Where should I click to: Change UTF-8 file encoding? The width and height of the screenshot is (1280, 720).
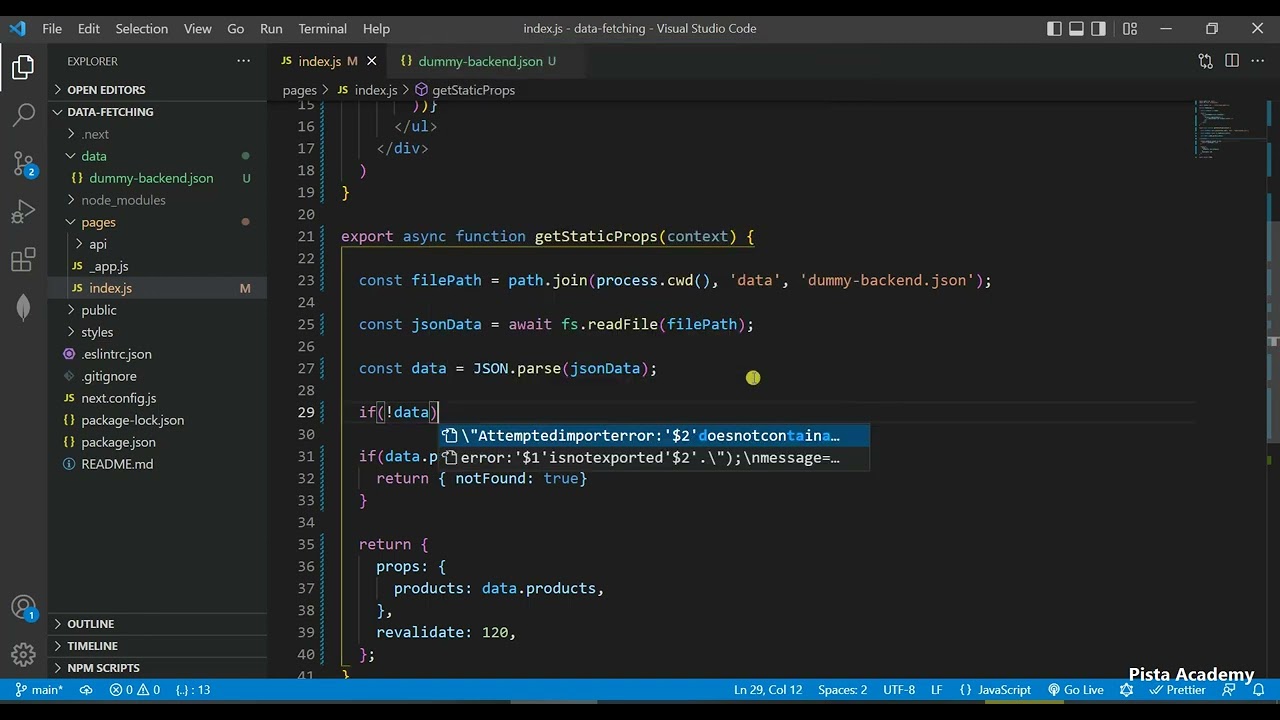tap(899, 690)
